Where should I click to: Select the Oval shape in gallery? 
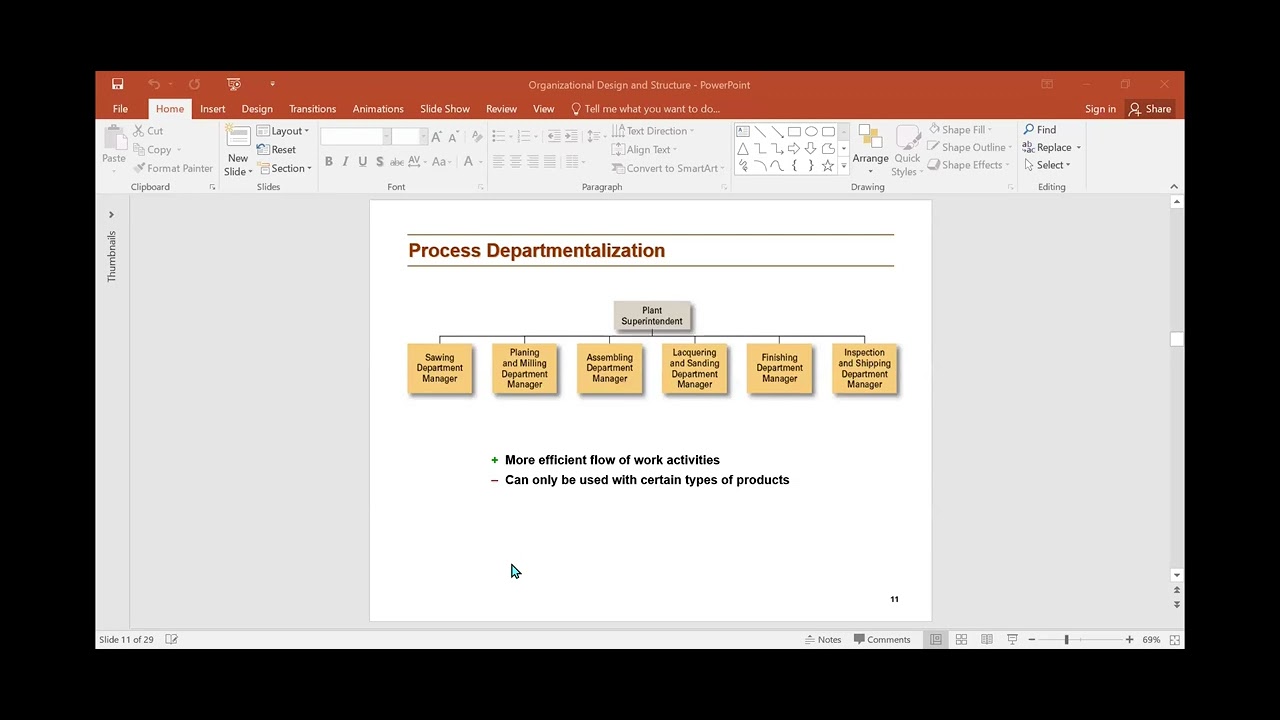811,131
